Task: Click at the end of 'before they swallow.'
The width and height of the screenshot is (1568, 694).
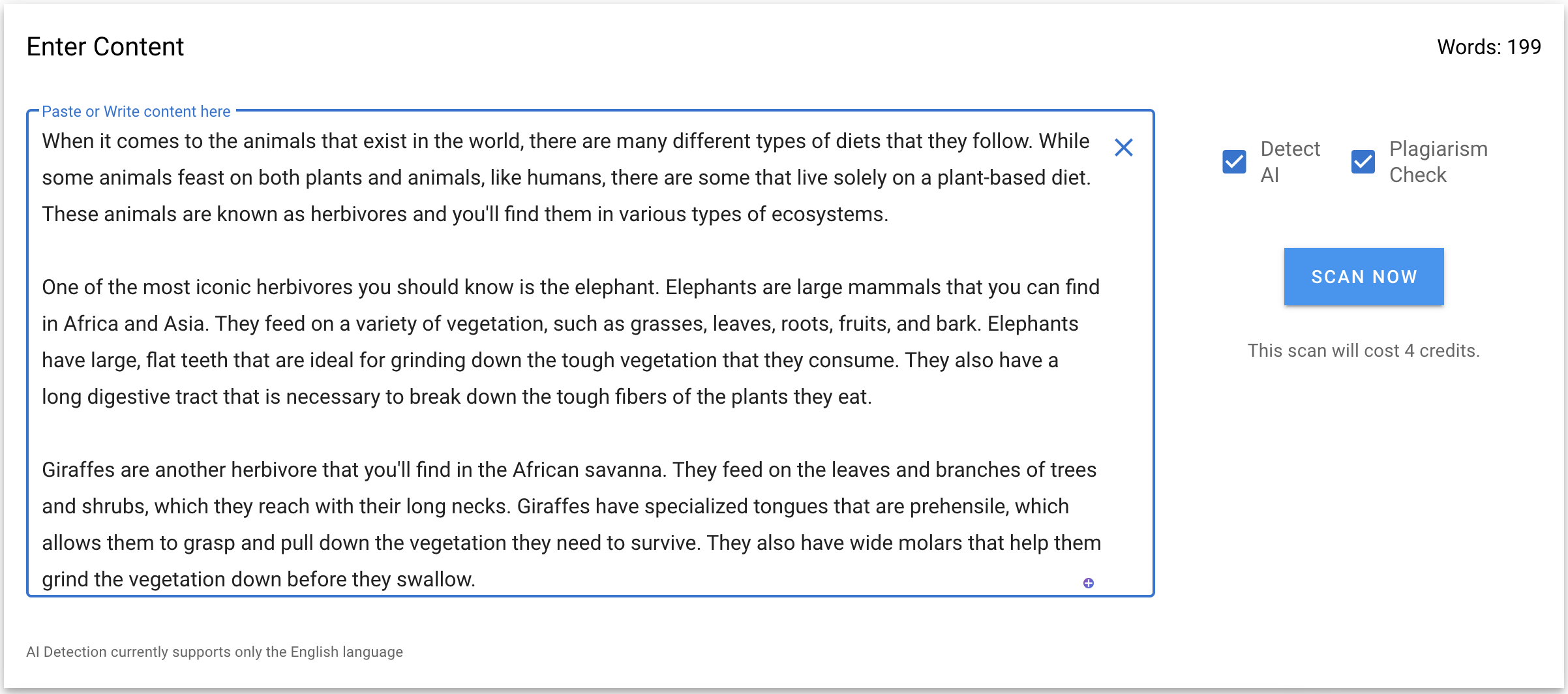Action: pyautogui.click(x=475, y=580)
